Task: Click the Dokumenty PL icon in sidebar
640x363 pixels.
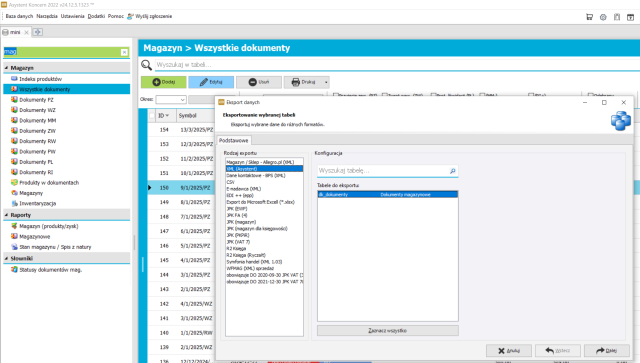Action: (x=14, y=162)
